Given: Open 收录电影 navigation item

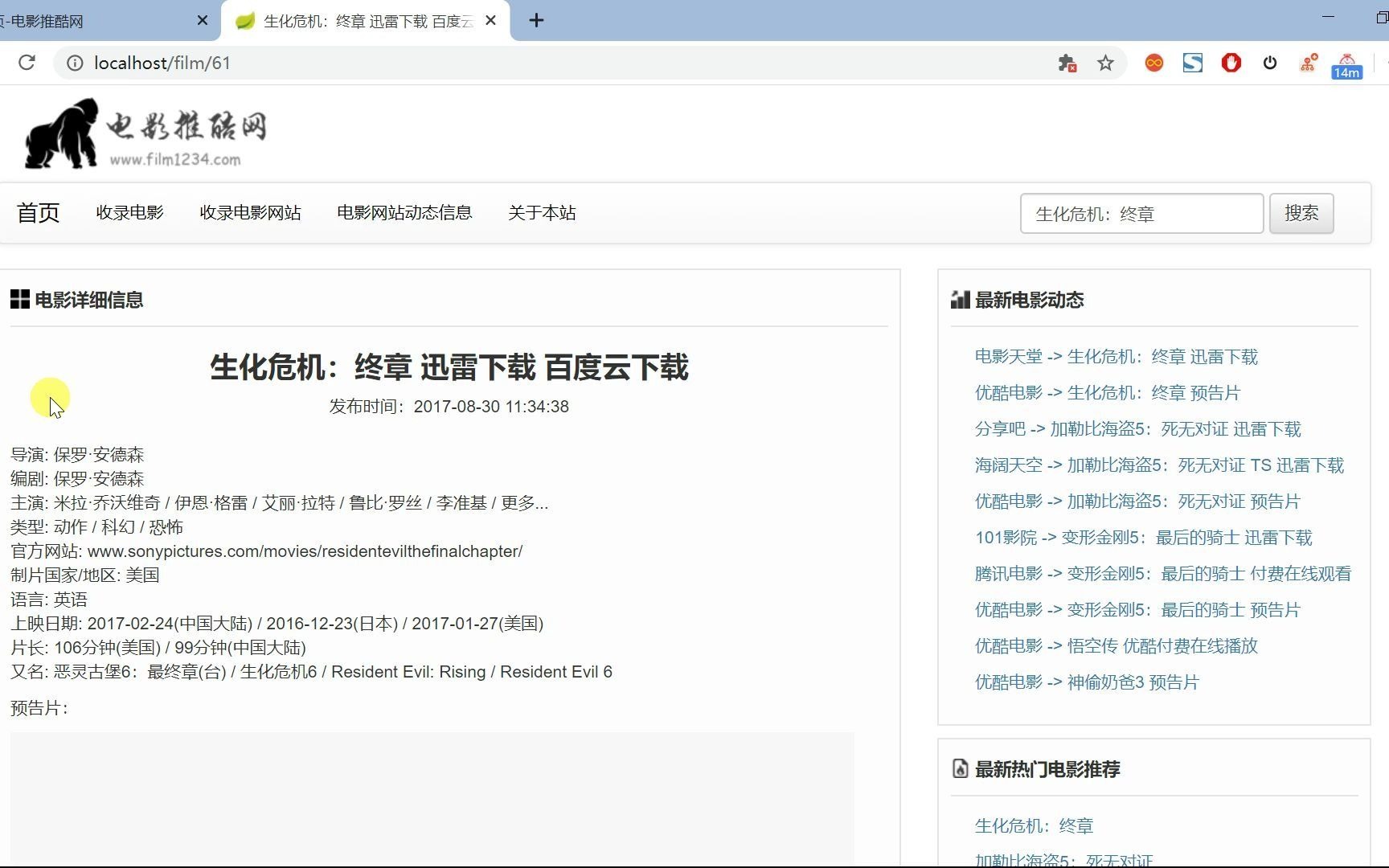Looking at the screenshot, I should click(130, 213).
